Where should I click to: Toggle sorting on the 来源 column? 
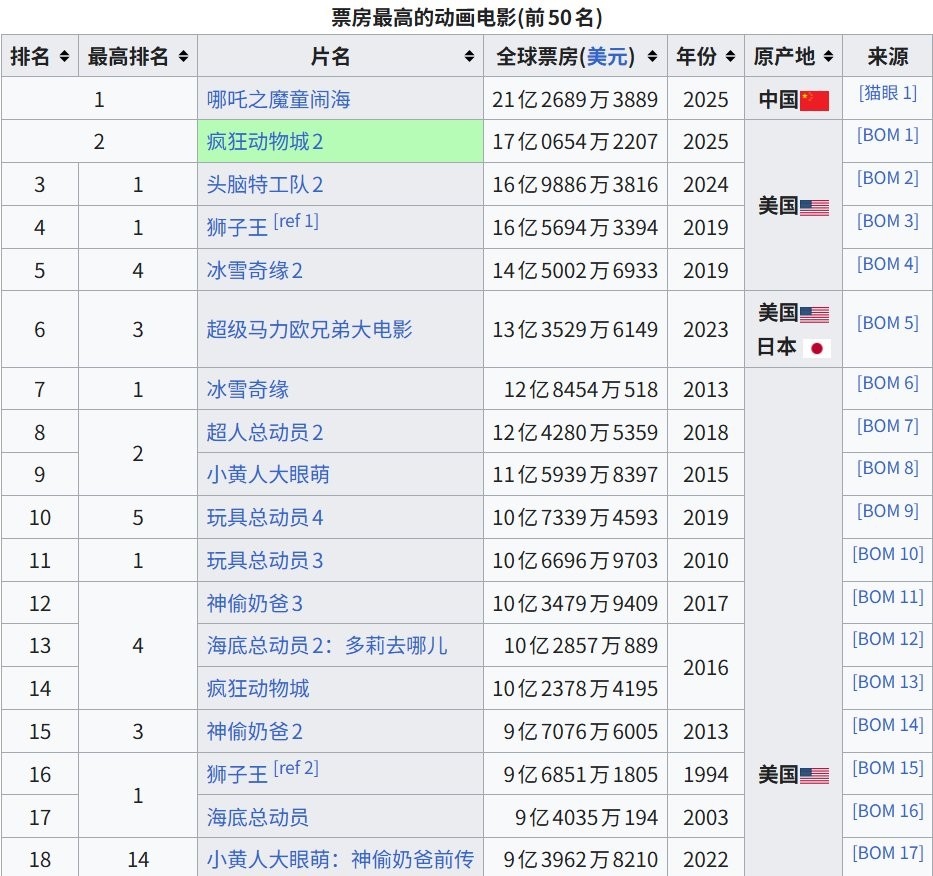[x=887, y=56]
